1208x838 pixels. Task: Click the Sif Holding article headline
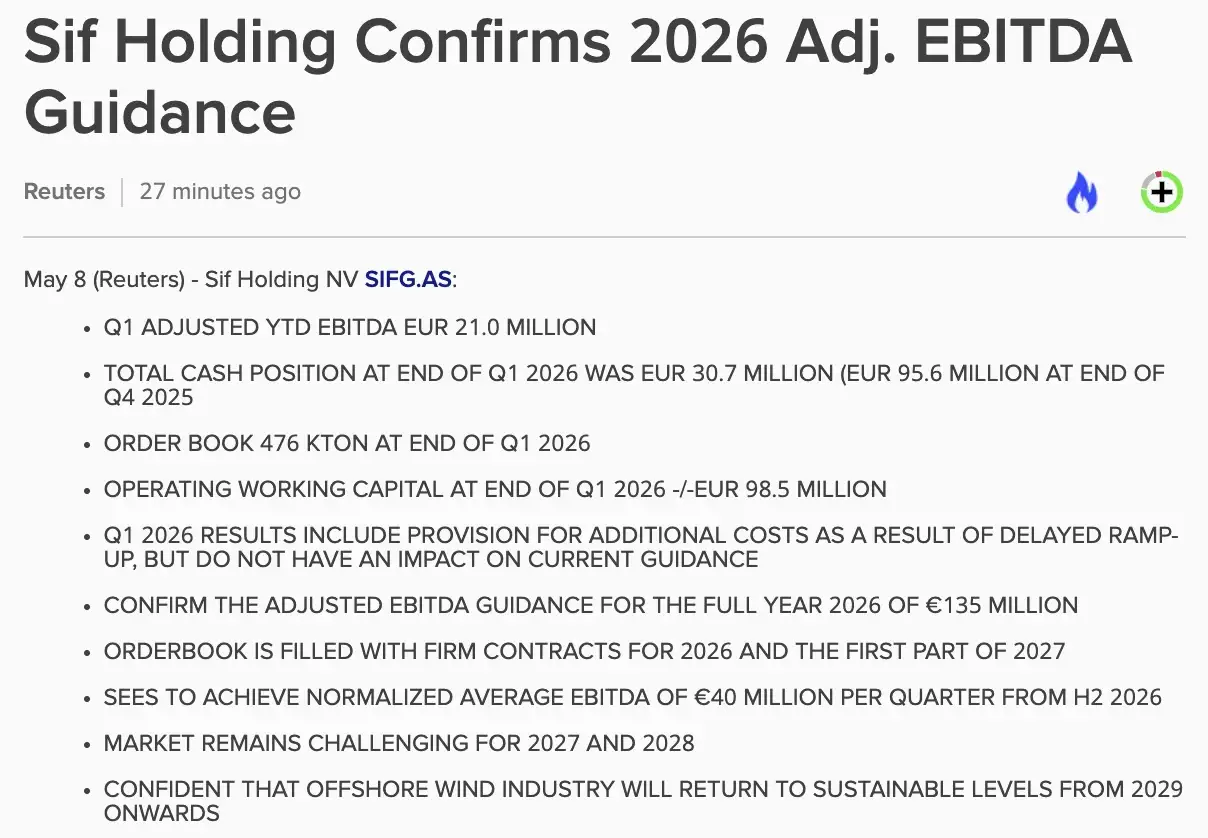click(x=577, y=76)
